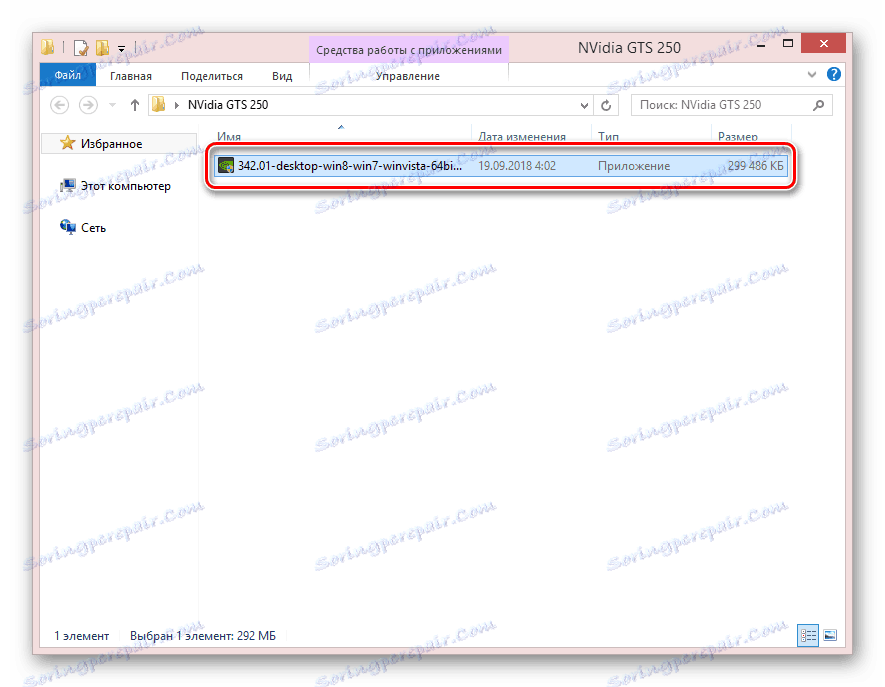Minimize the NVidia GTS 250 window
Image resolution: width=885 pixels, height=687 pixels.
(761, 45)
